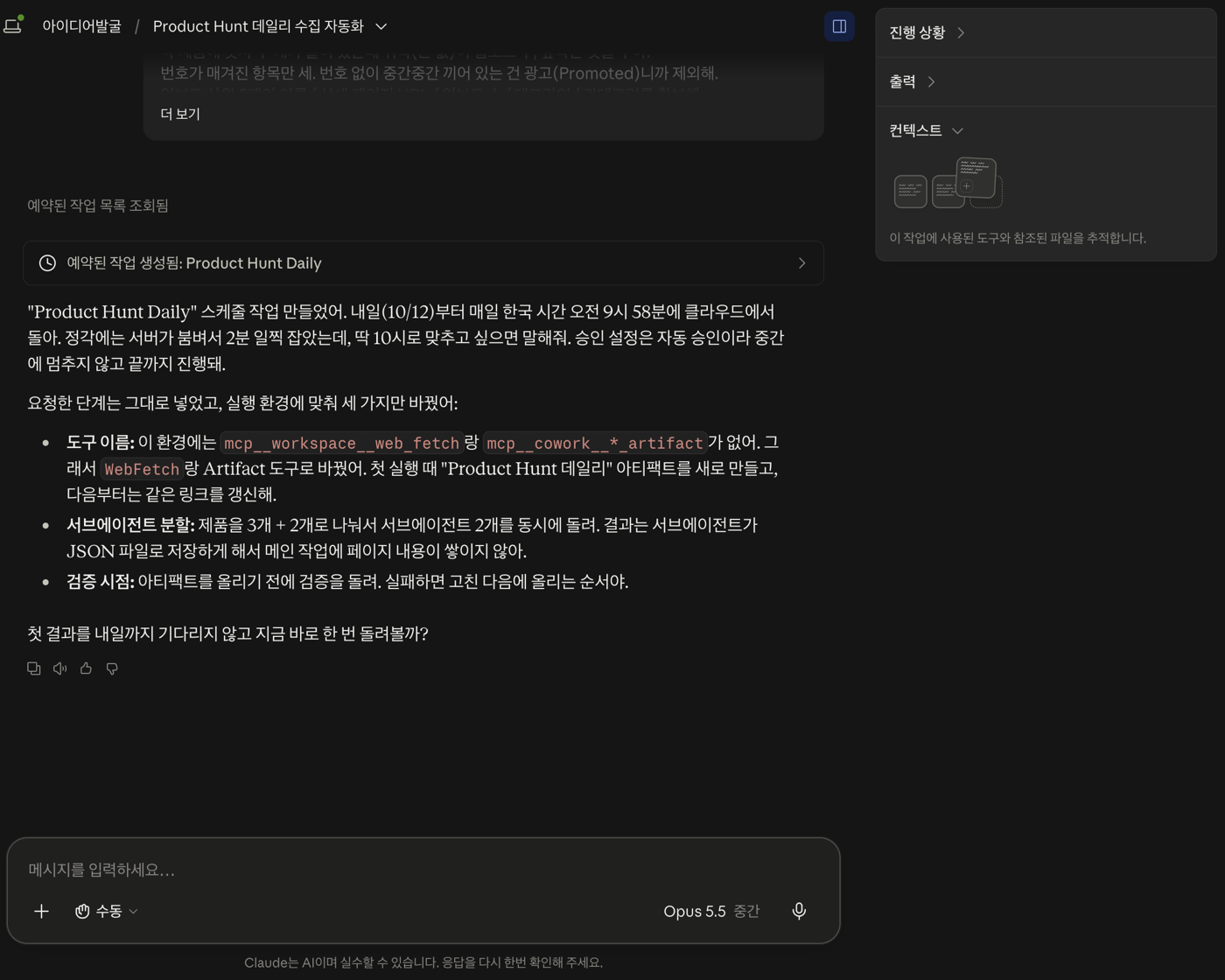Click the 중간 effort level label
The width and height of the screenshot is (1225, 980).
point(746,911)
